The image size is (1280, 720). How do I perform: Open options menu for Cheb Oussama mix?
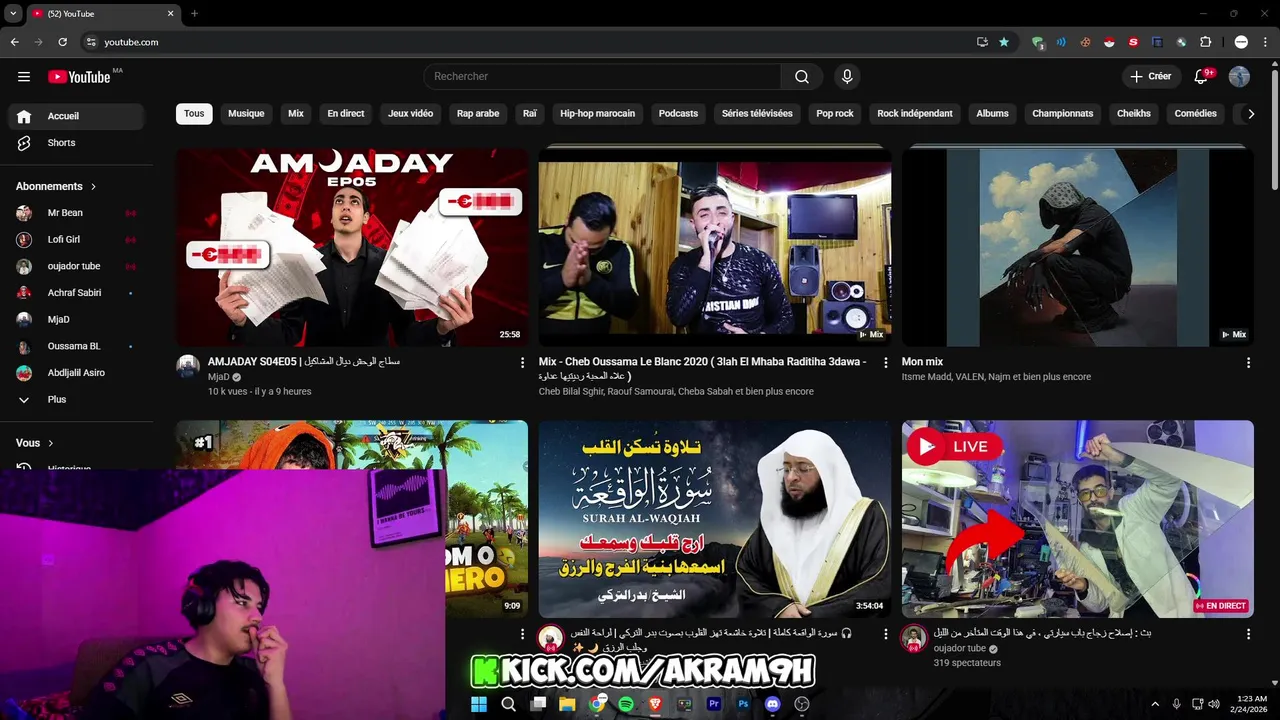pos(885,363)
